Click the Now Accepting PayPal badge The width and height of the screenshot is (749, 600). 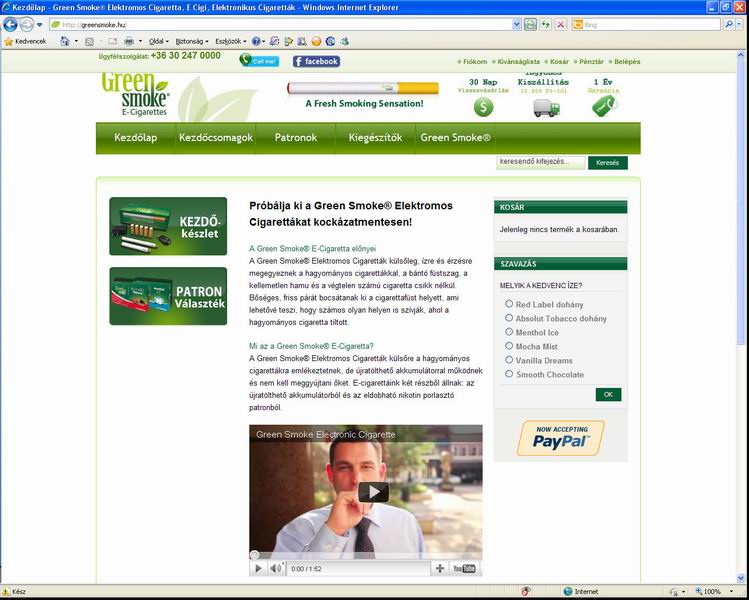(561, 438)
